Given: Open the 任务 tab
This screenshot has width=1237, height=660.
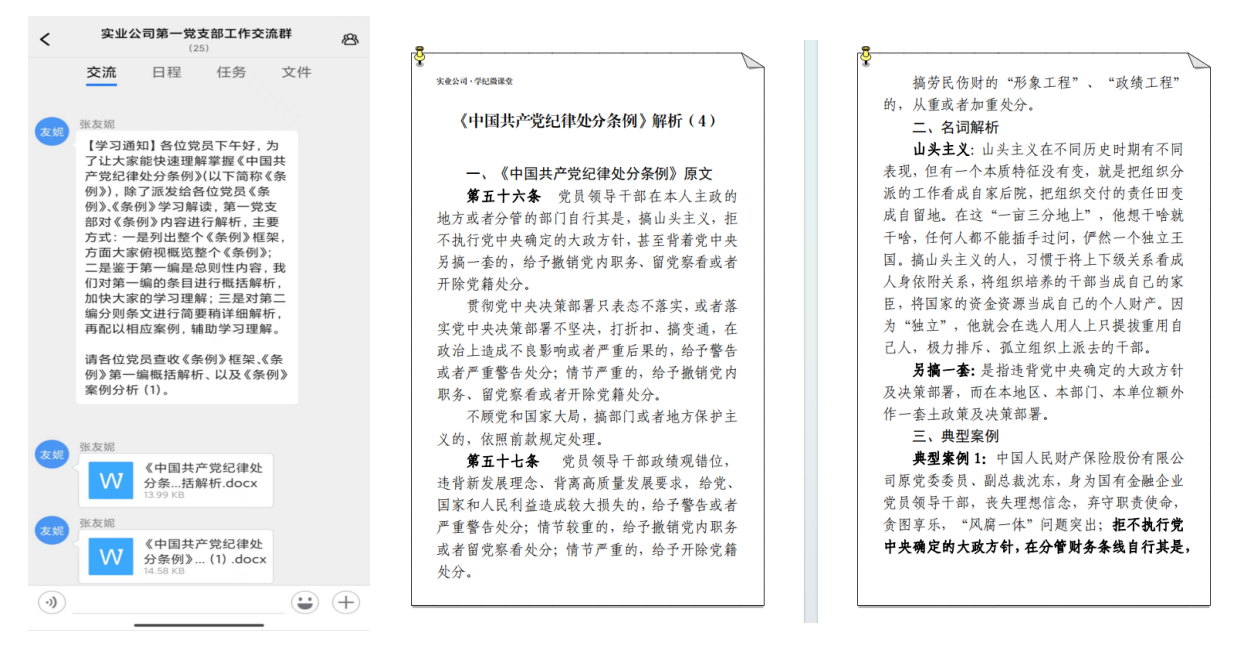Looking at the screenshot, I should 231,73.
